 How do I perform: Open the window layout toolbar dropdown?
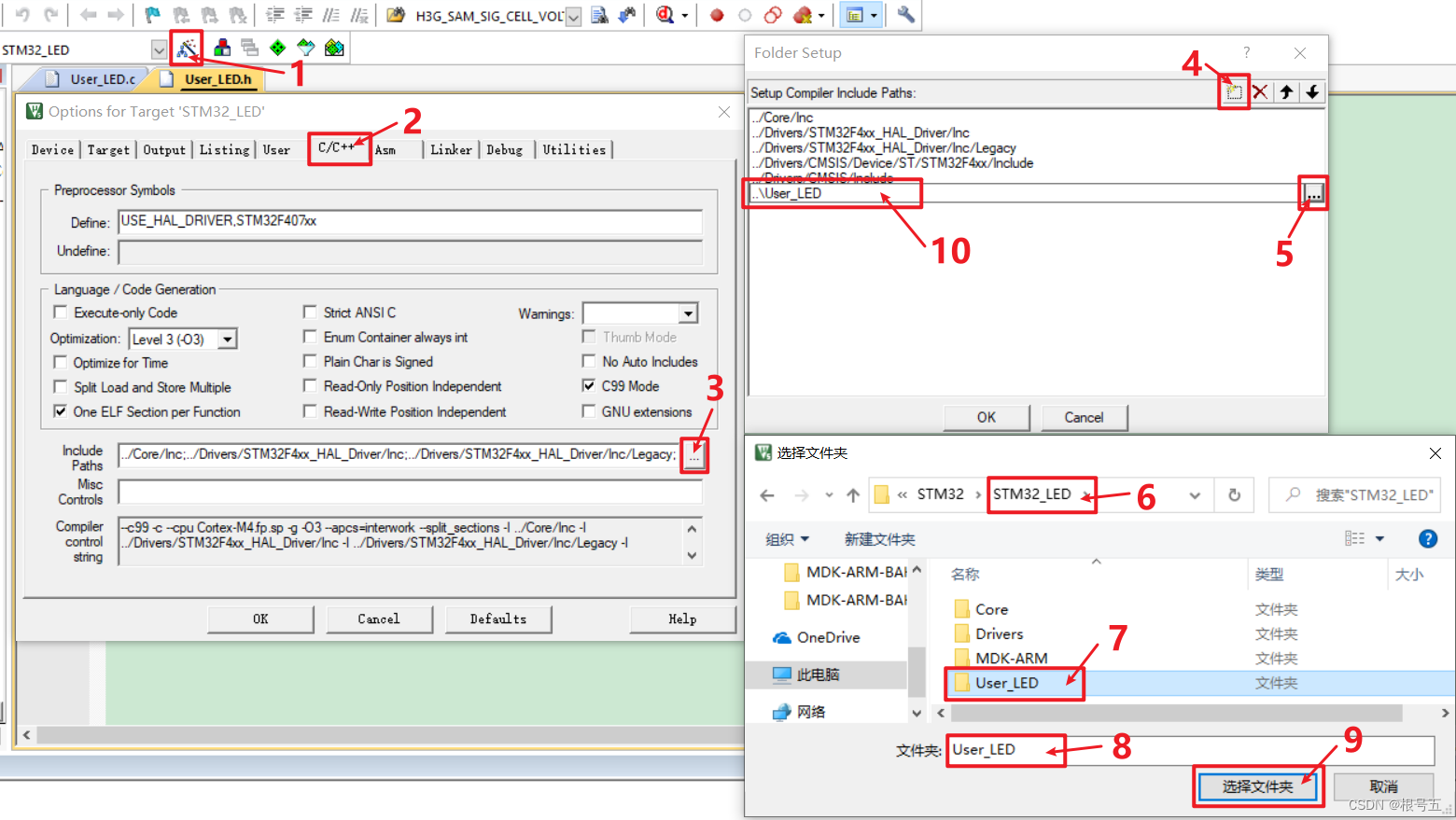874,15
